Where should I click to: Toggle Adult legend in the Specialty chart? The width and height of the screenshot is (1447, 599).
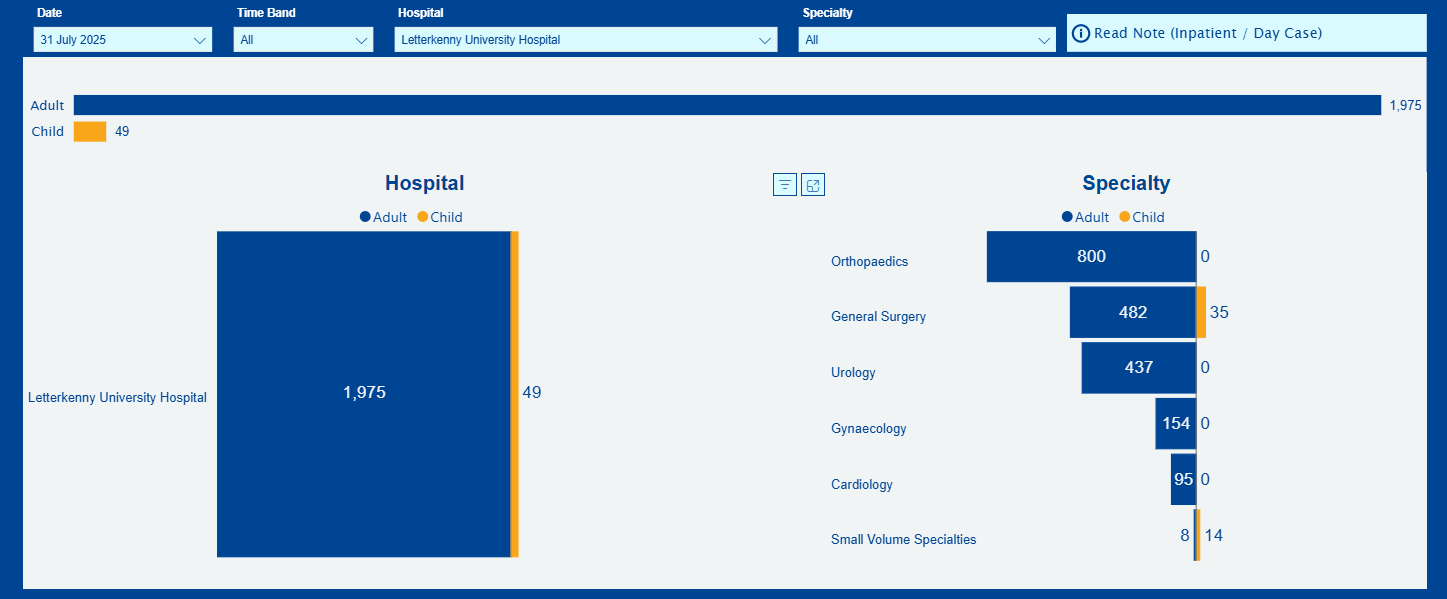click(x=1086, y=217)
